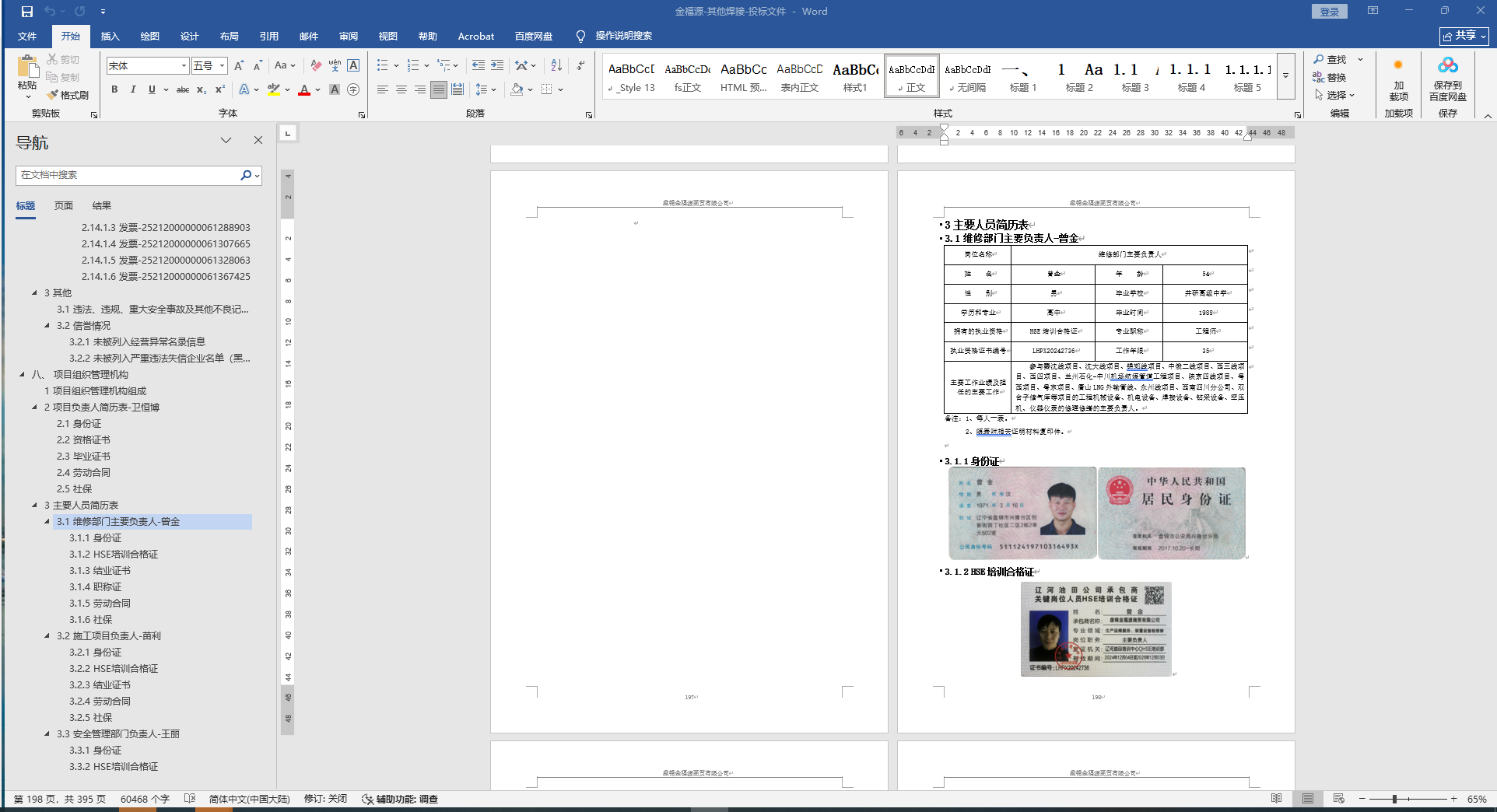Activate the Format Painter (格式刷)

(x=68, y=95)
